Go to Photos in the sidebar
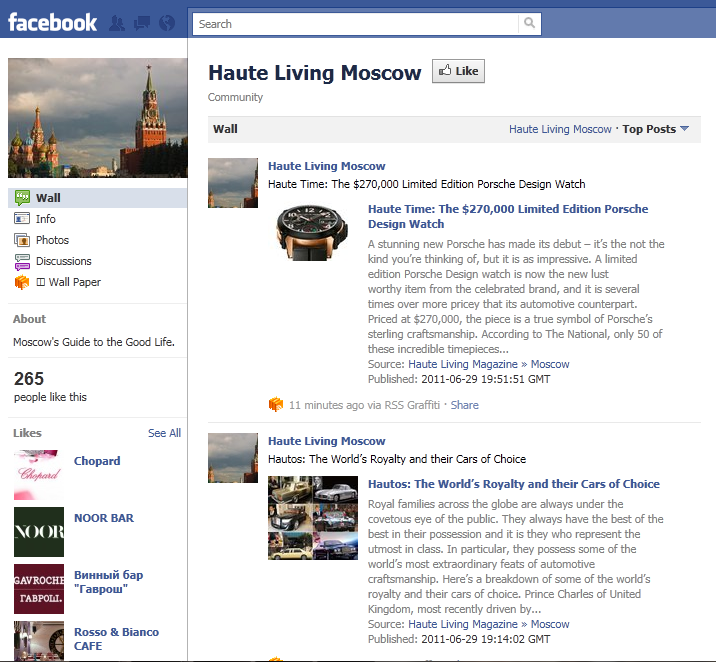The image size is (716, 662). coord(52,240)
